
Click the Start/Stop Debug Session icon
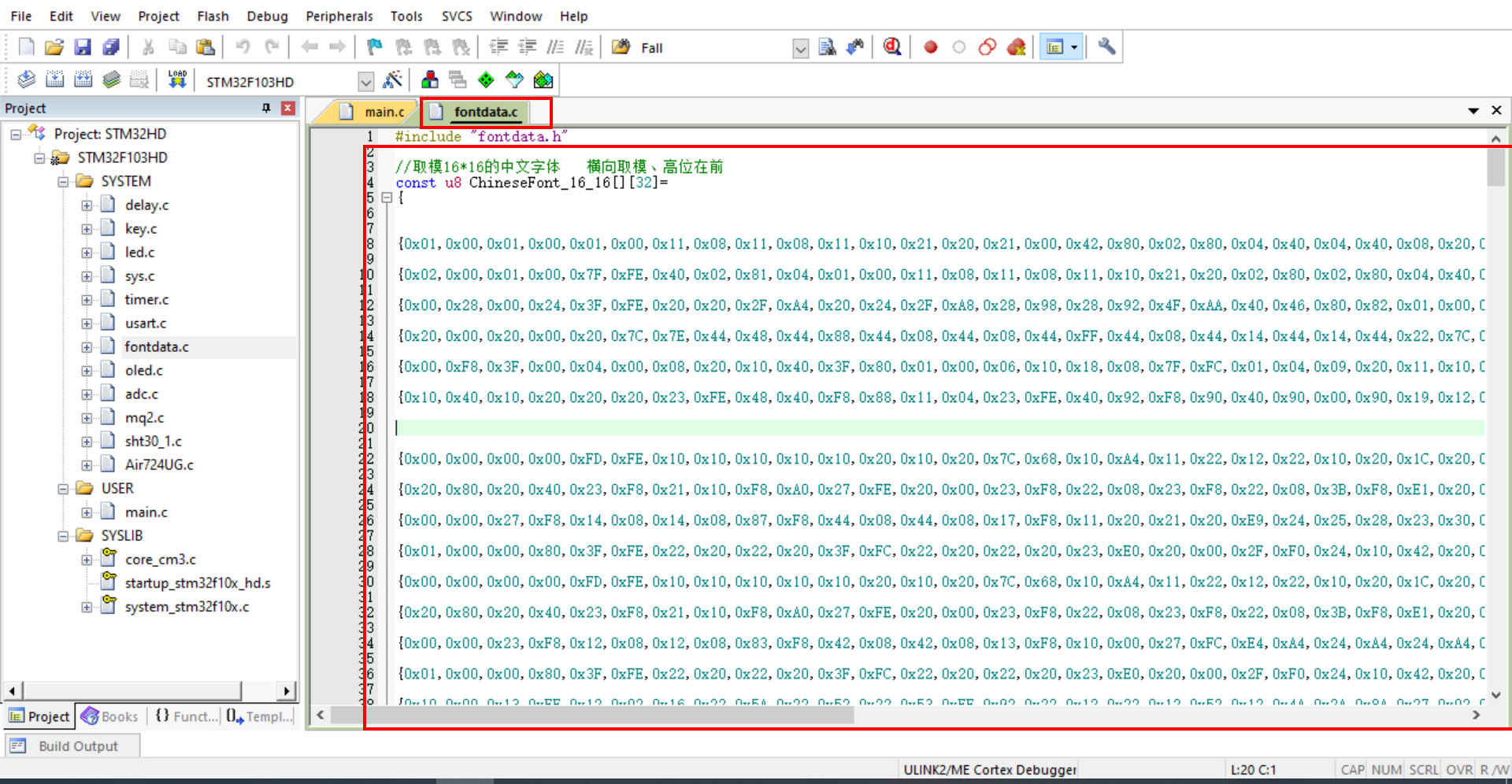pos(891,47)
